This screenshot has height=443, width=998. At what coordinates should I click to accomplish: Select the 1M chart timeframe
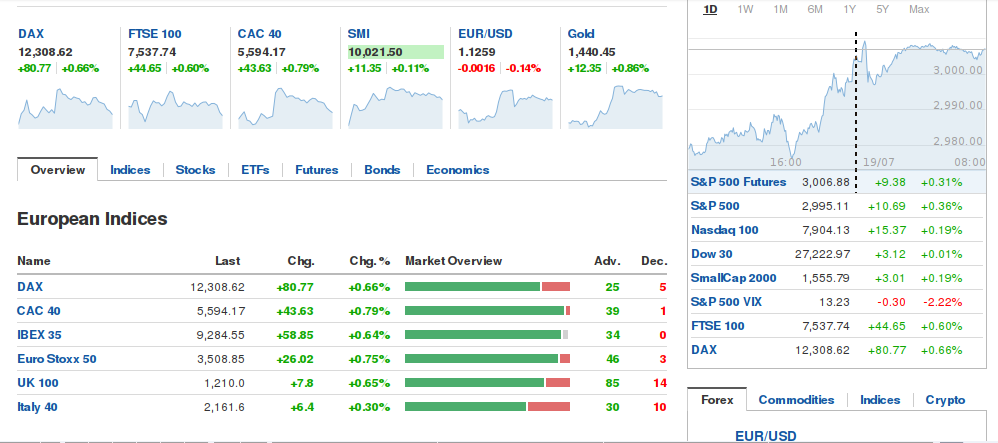point(780,10)
